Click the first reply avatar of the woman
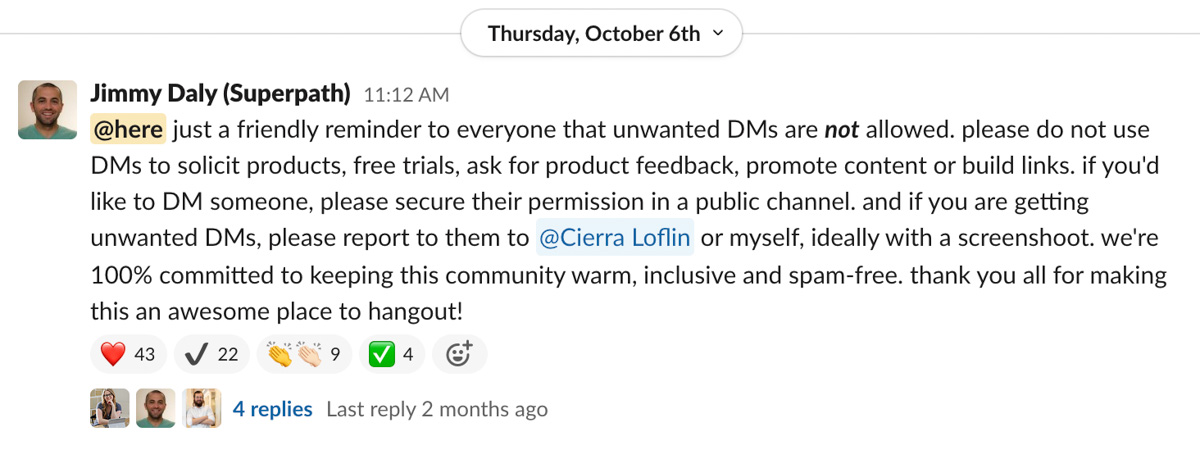 [110, 408]
